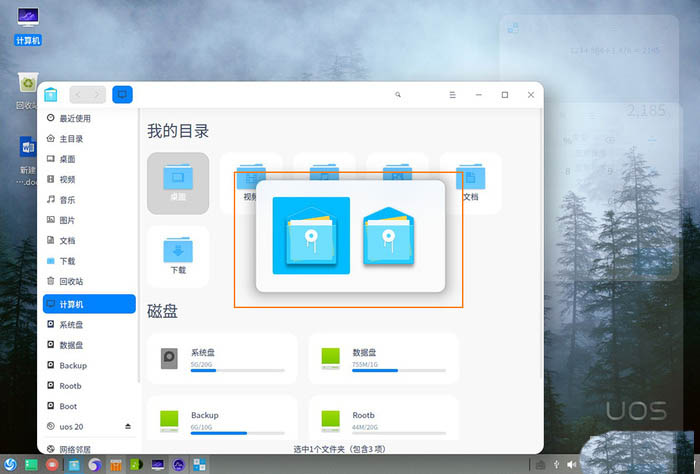Click the file manager taskbar icon
This screenshot has height=474, width=700.
tap(74, 465)
